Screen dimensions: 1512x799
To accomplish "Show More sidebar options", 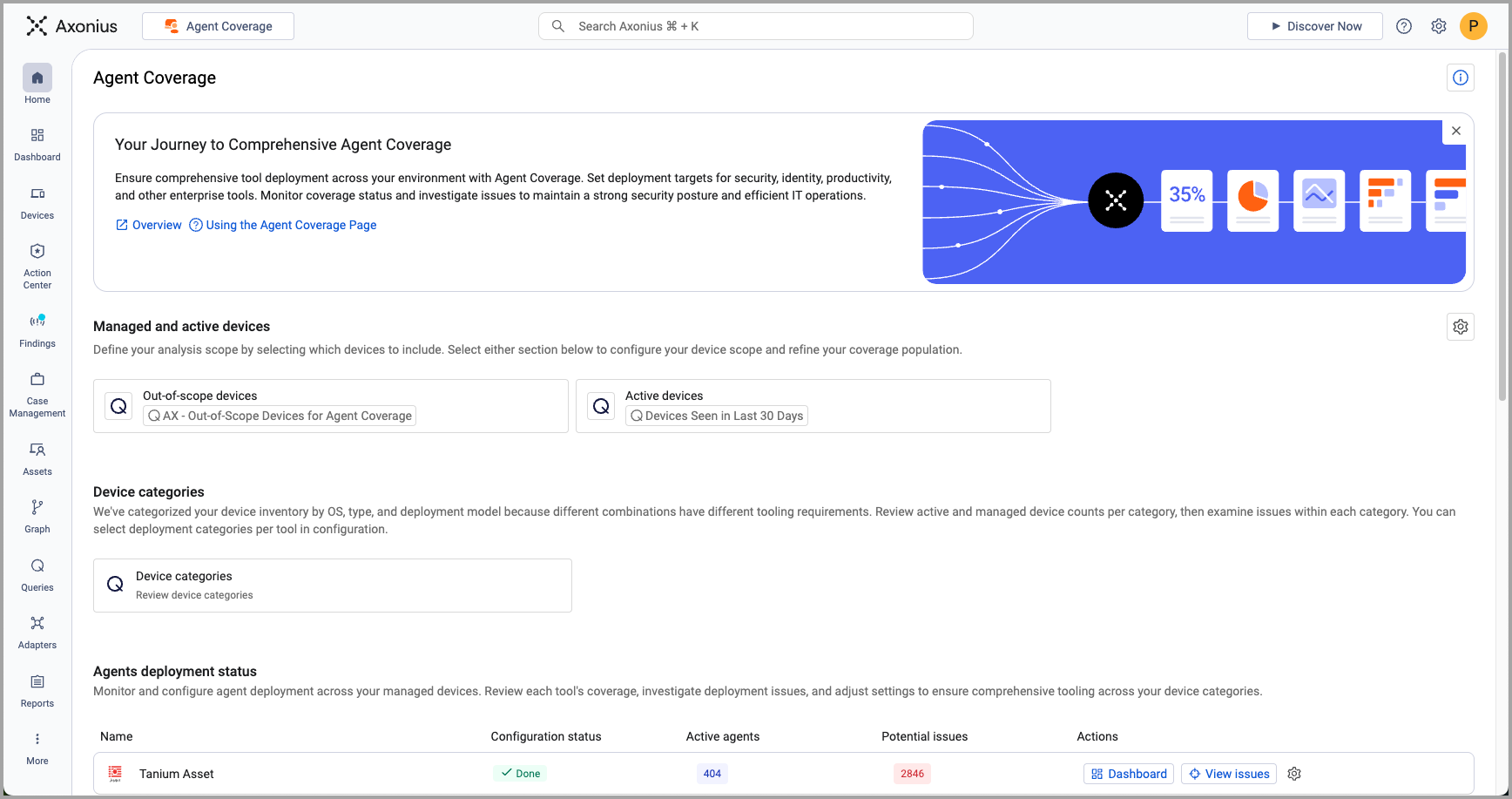I will click(x=37, y=748).
